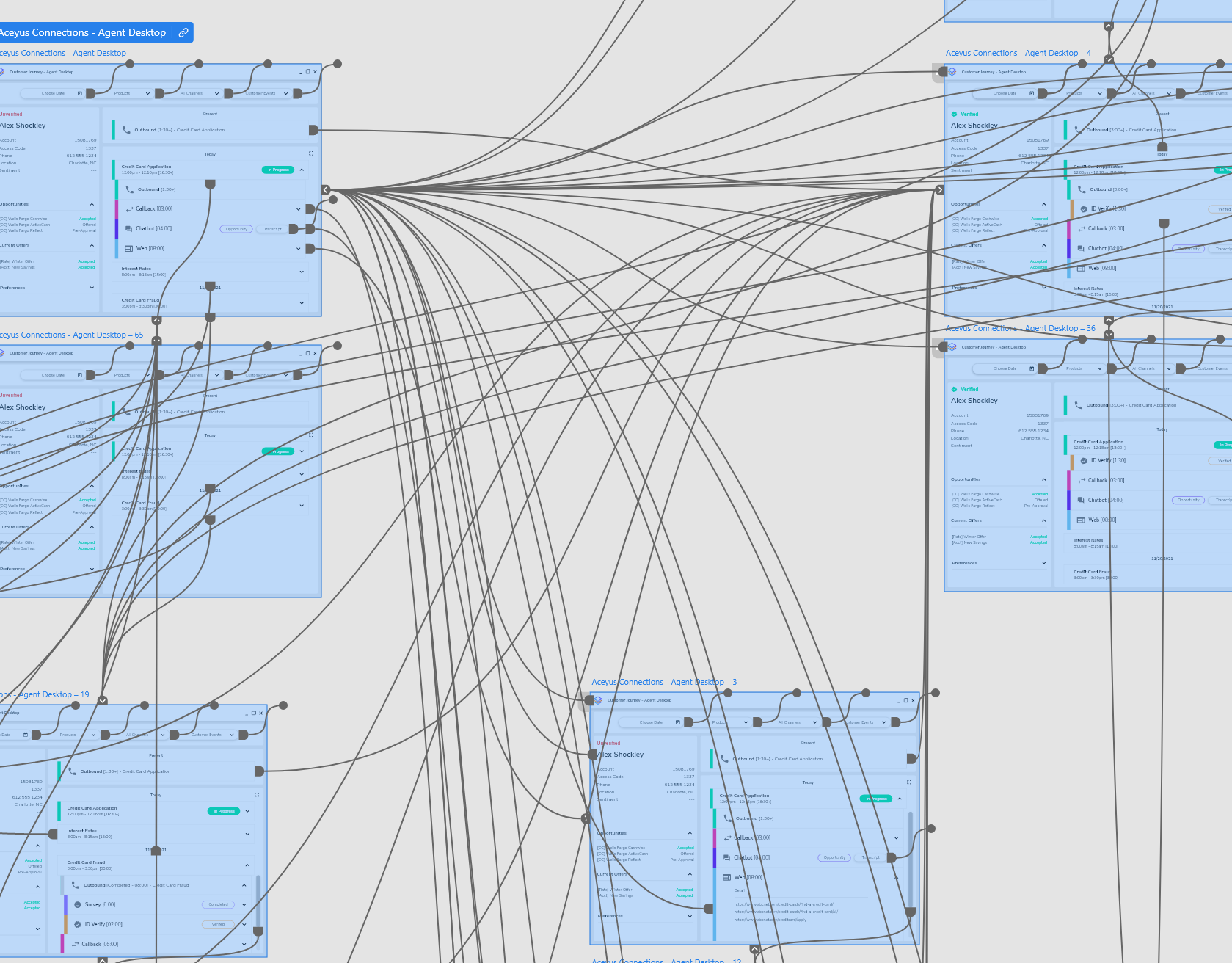This screenshot has height=963, width=1232.
Task: Select the 'Agent Desktop – 4' frame label
Action: tap(1018, 53)
